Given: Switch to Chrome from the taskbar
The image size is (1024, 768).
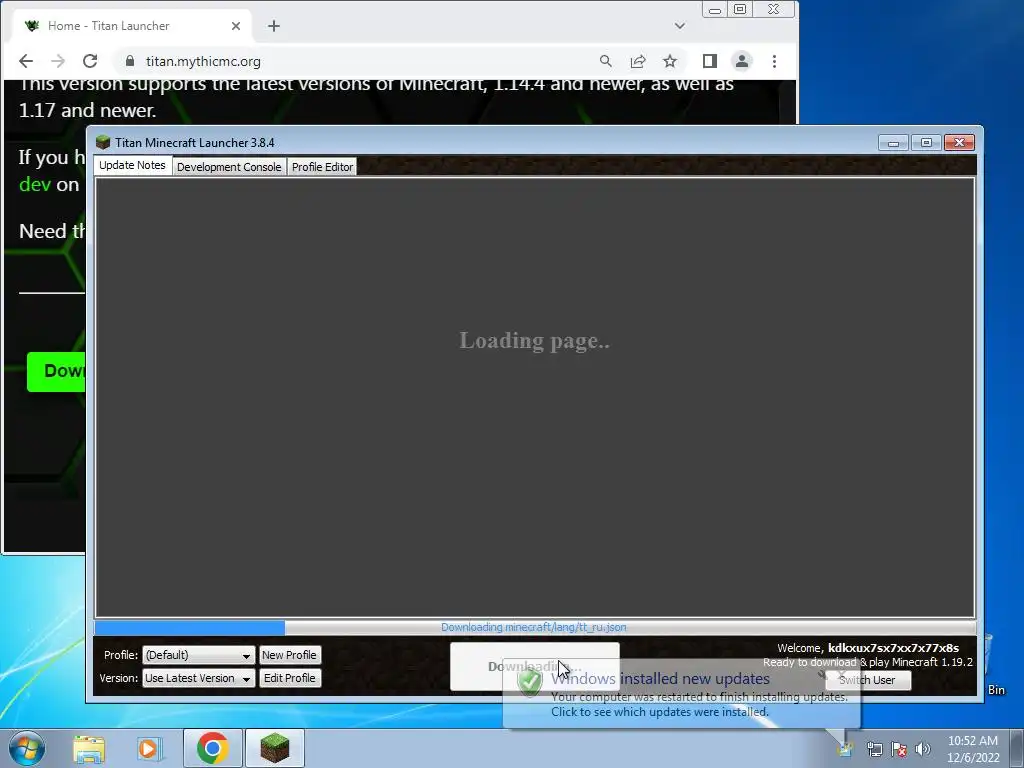Looking at the screenshot, I should pyautogui.click(x=212, y=748).
